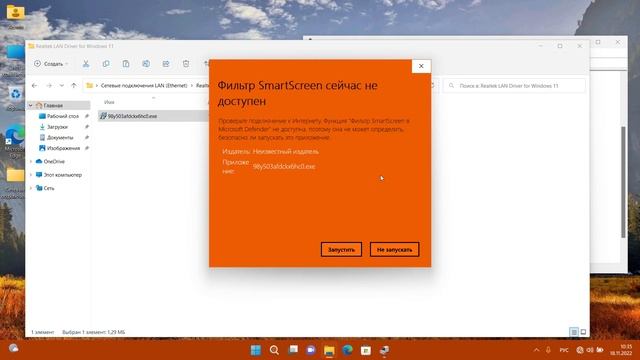Click the Explorer search field
This screenshot has height=360, width=640.
tap(514, 86)
